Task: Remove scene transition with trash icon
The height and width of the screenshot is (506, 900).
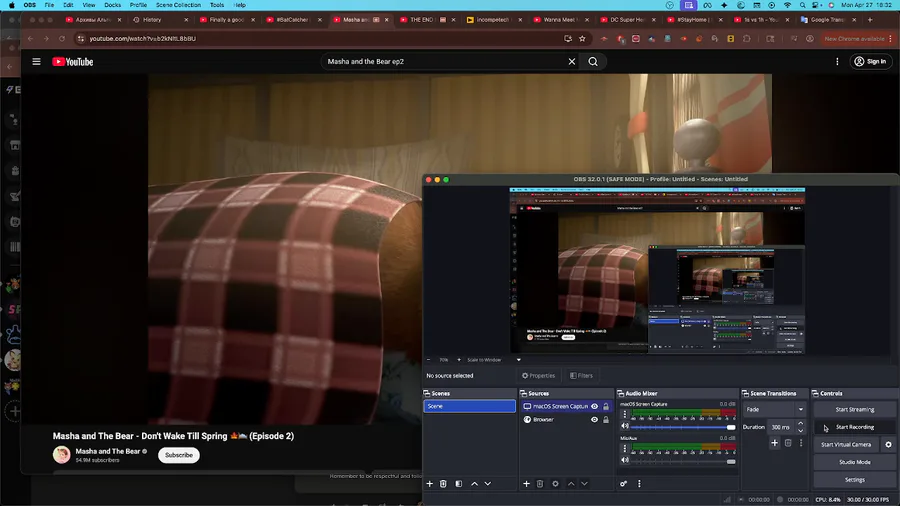Action: tap(788, 443)
